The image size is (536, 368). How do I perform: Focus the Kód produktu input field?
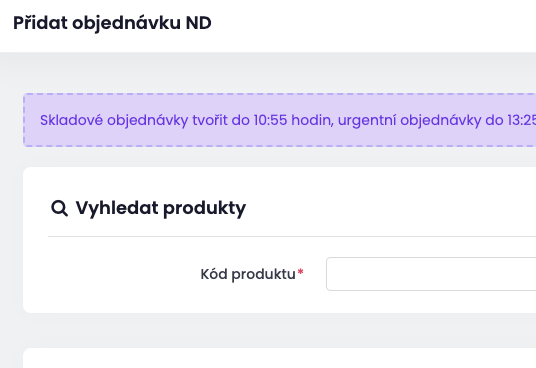pyautogui.click(x=431, y=274)
